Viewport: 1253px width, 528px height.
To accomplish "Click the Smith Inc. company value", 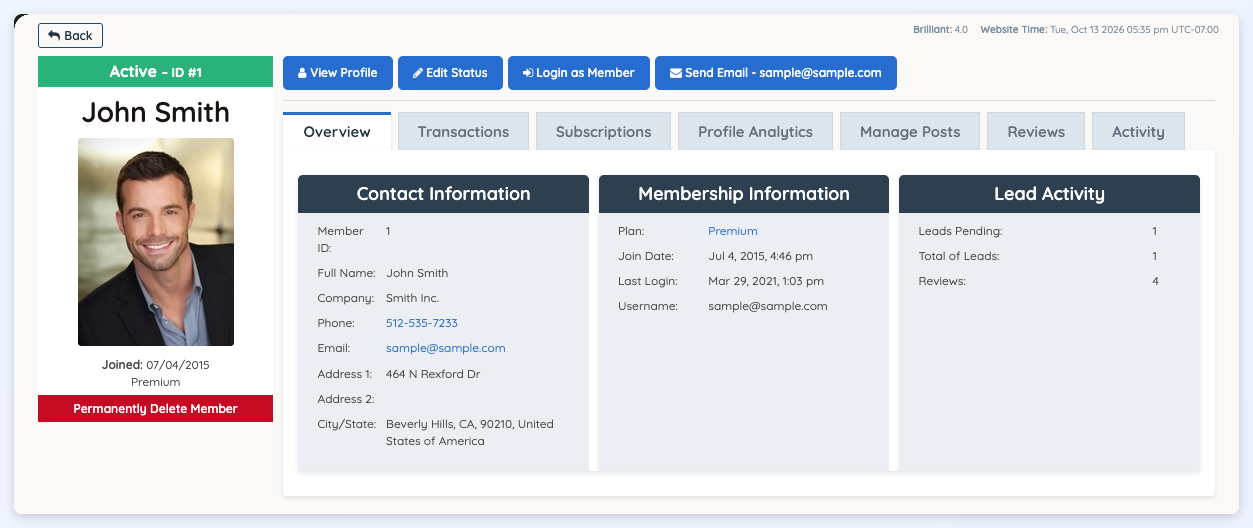I will pos(412,298).
